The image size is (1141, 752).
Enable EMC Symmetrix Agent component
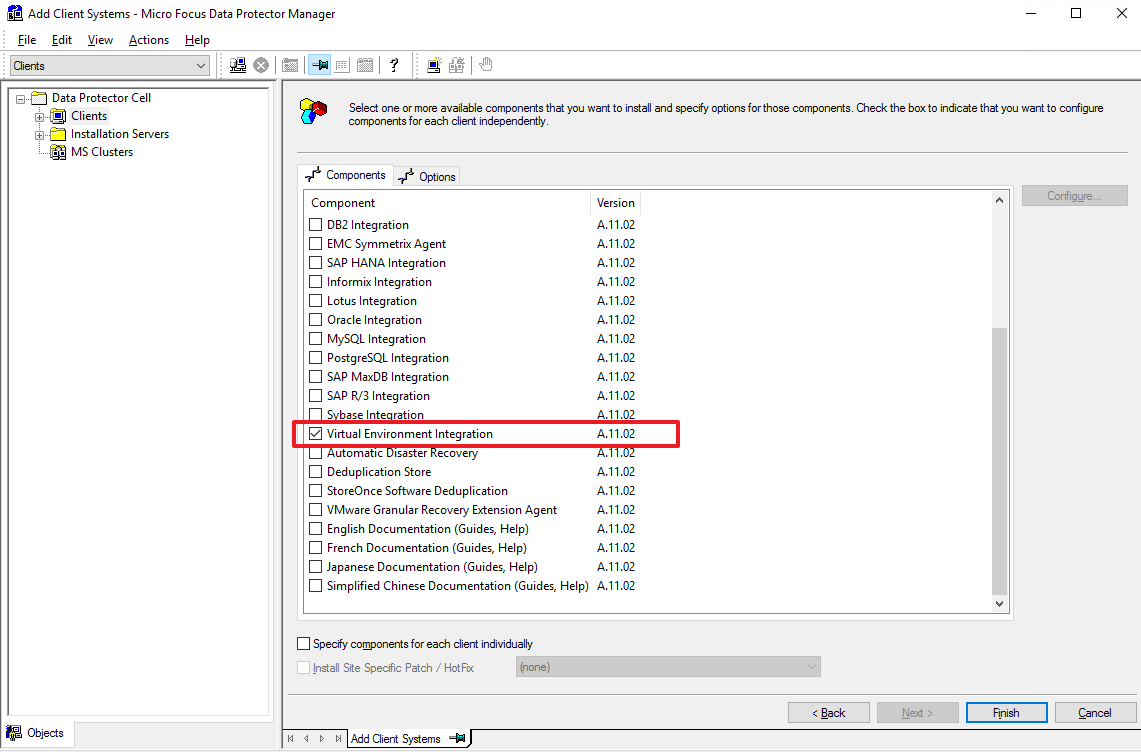[x=315, y=243]
